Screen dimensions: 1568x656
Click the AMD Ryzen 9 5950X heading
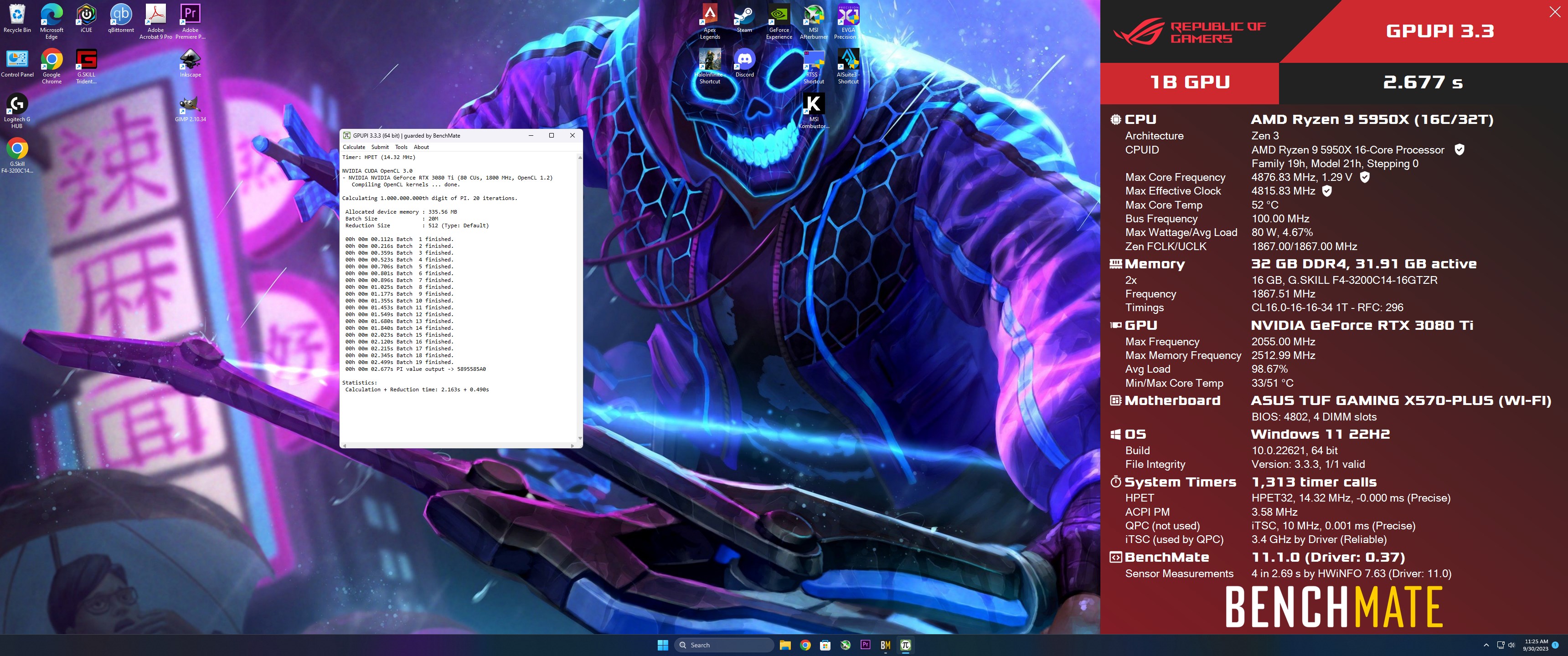(x=1372, y=119)
